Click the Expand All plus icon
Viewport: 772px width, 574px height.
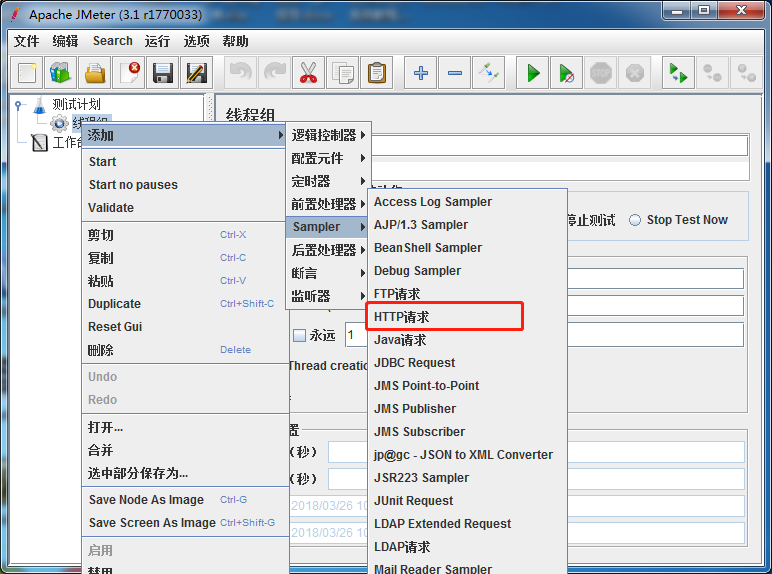point(420,73)
